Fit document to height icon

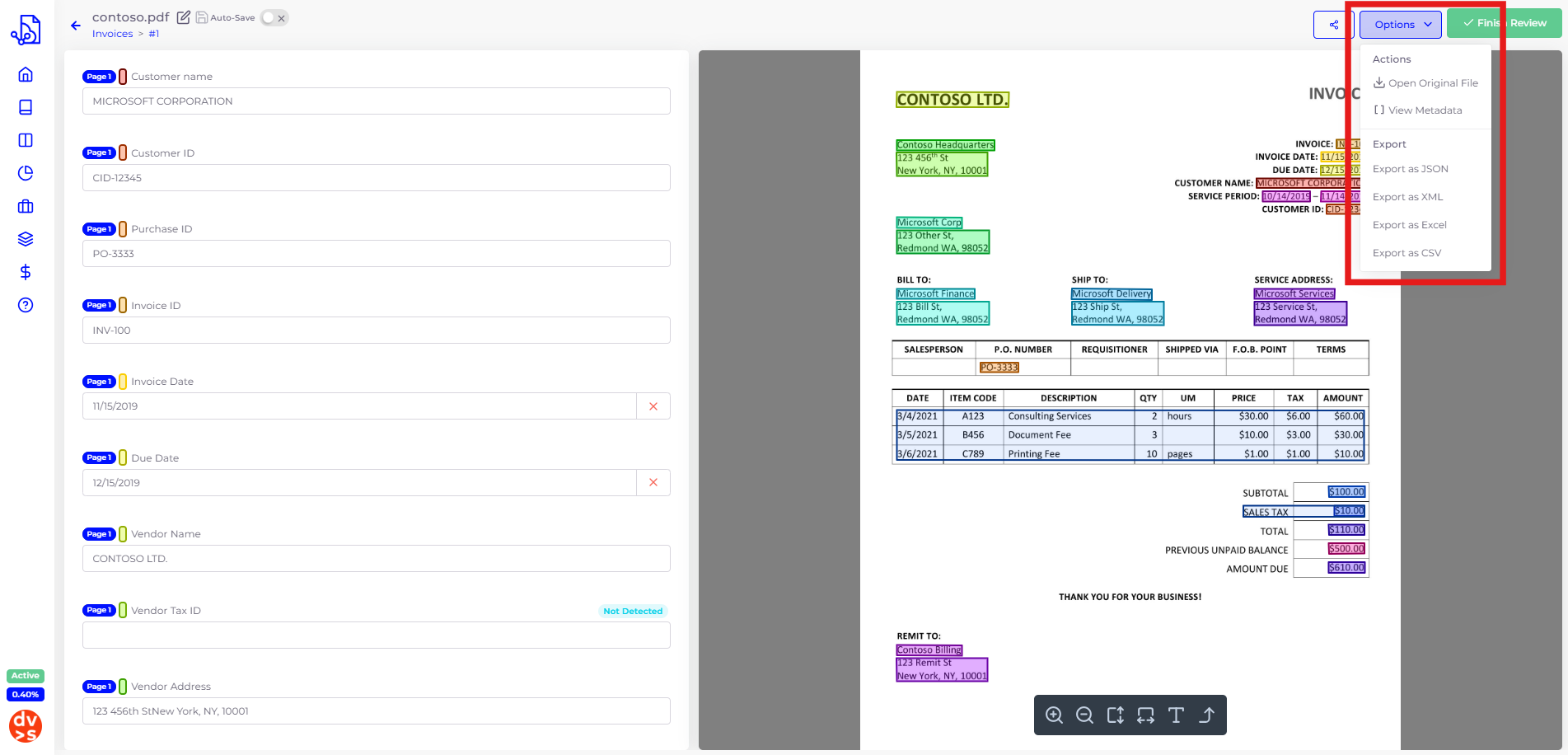coord(1115,715)
